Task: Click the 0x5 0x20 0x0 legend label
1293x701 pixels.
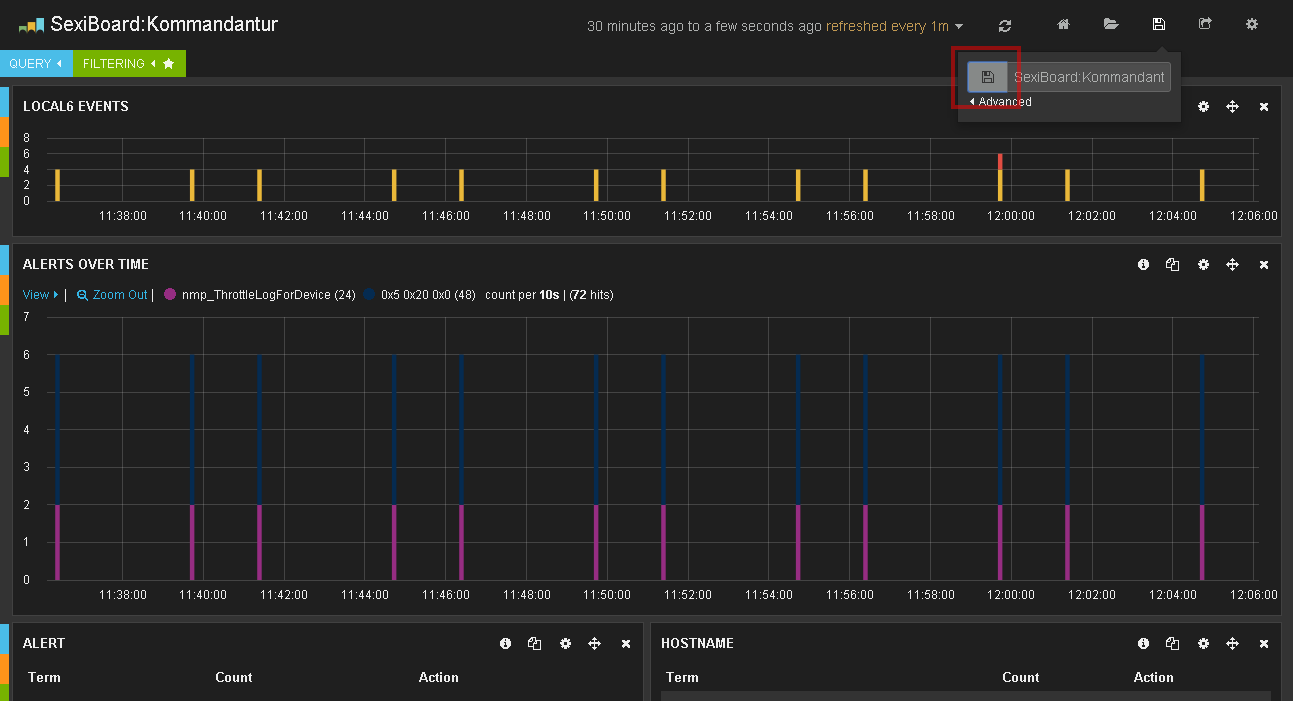Action: [428, 295]
